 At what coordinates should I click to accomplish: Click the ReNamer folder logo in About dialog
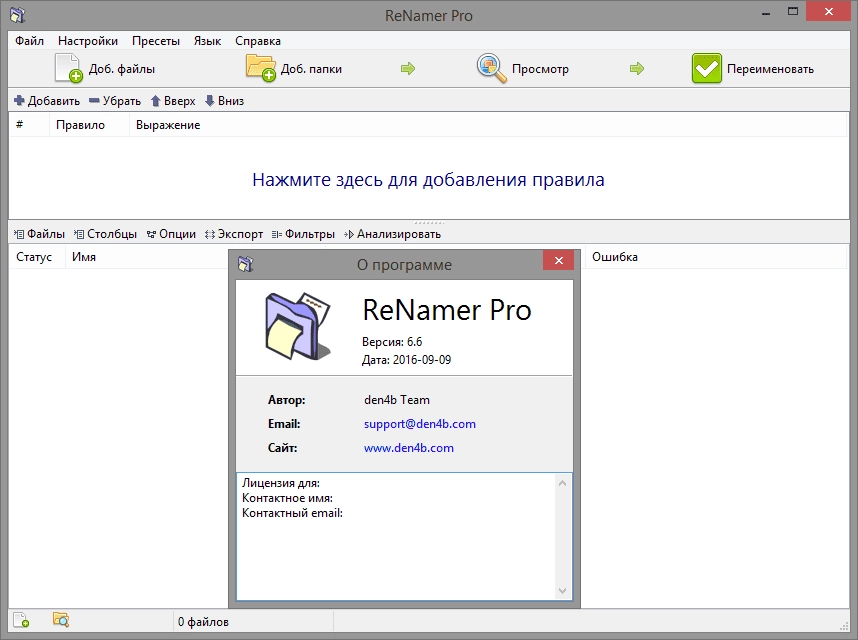point(298,326)
